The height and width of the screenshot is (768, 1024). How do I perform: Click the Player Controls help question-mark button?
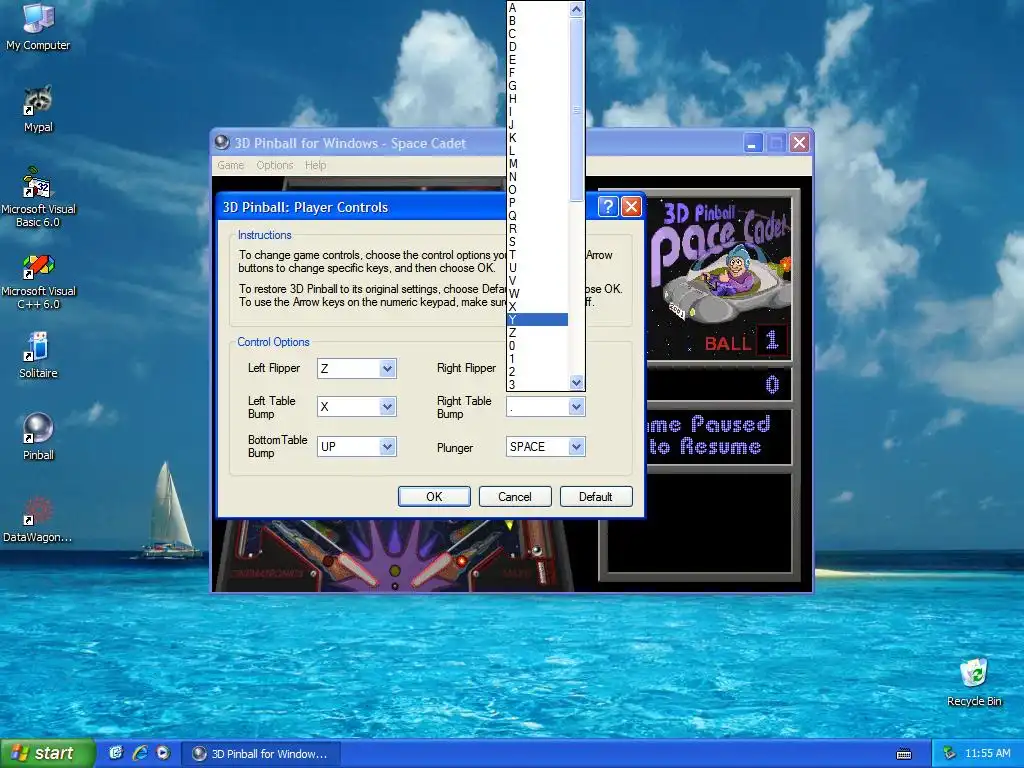point(607,207)
